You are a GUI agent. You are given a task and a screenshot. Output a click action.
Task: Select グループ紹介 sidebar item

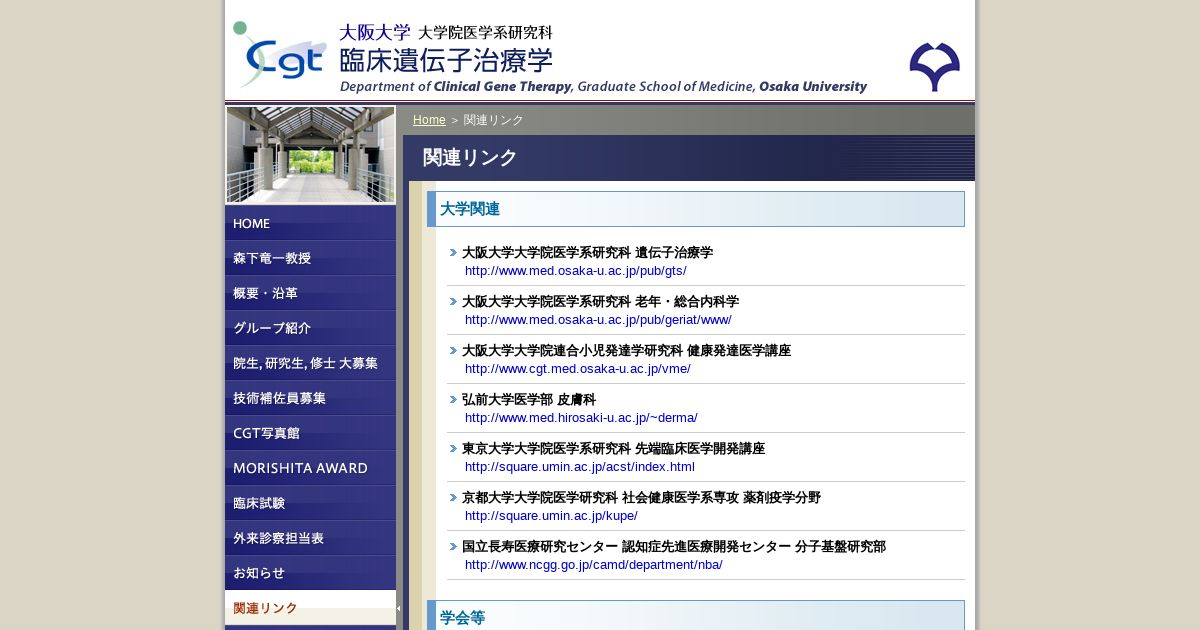[310, 328]
